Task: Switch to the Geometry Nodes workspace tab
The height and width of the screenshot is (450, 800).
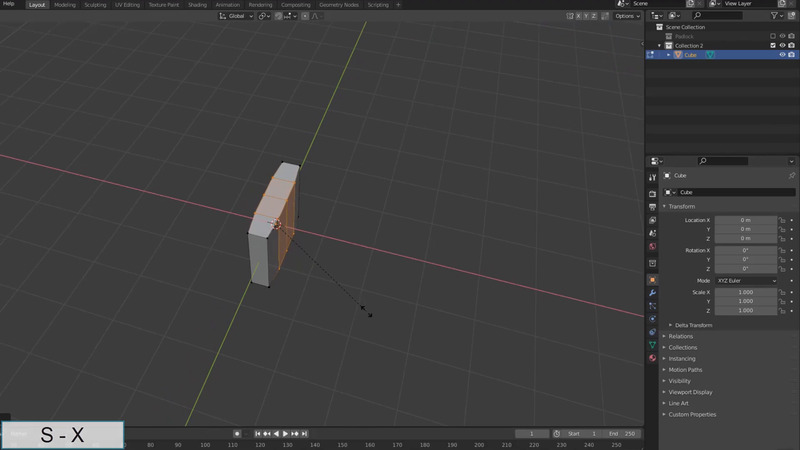Action: click(x=338, y=5)
